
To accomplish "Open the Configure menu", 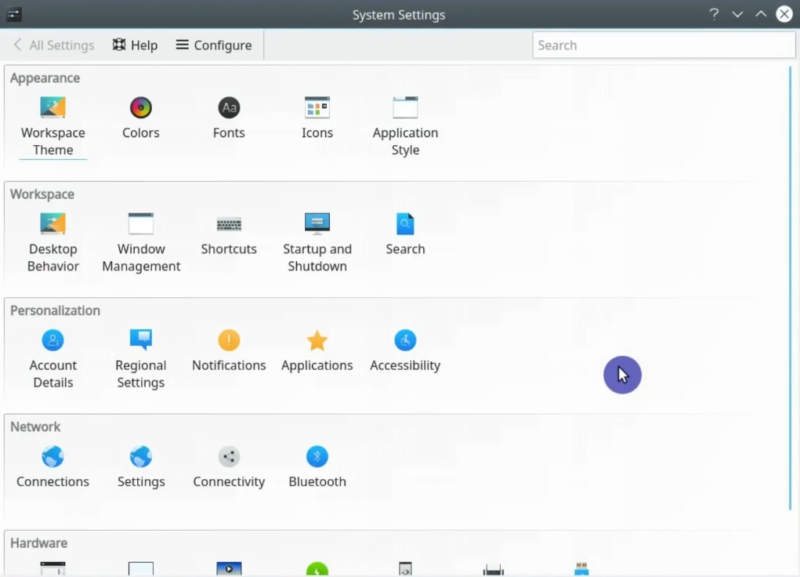I will [x=214, y=45].
